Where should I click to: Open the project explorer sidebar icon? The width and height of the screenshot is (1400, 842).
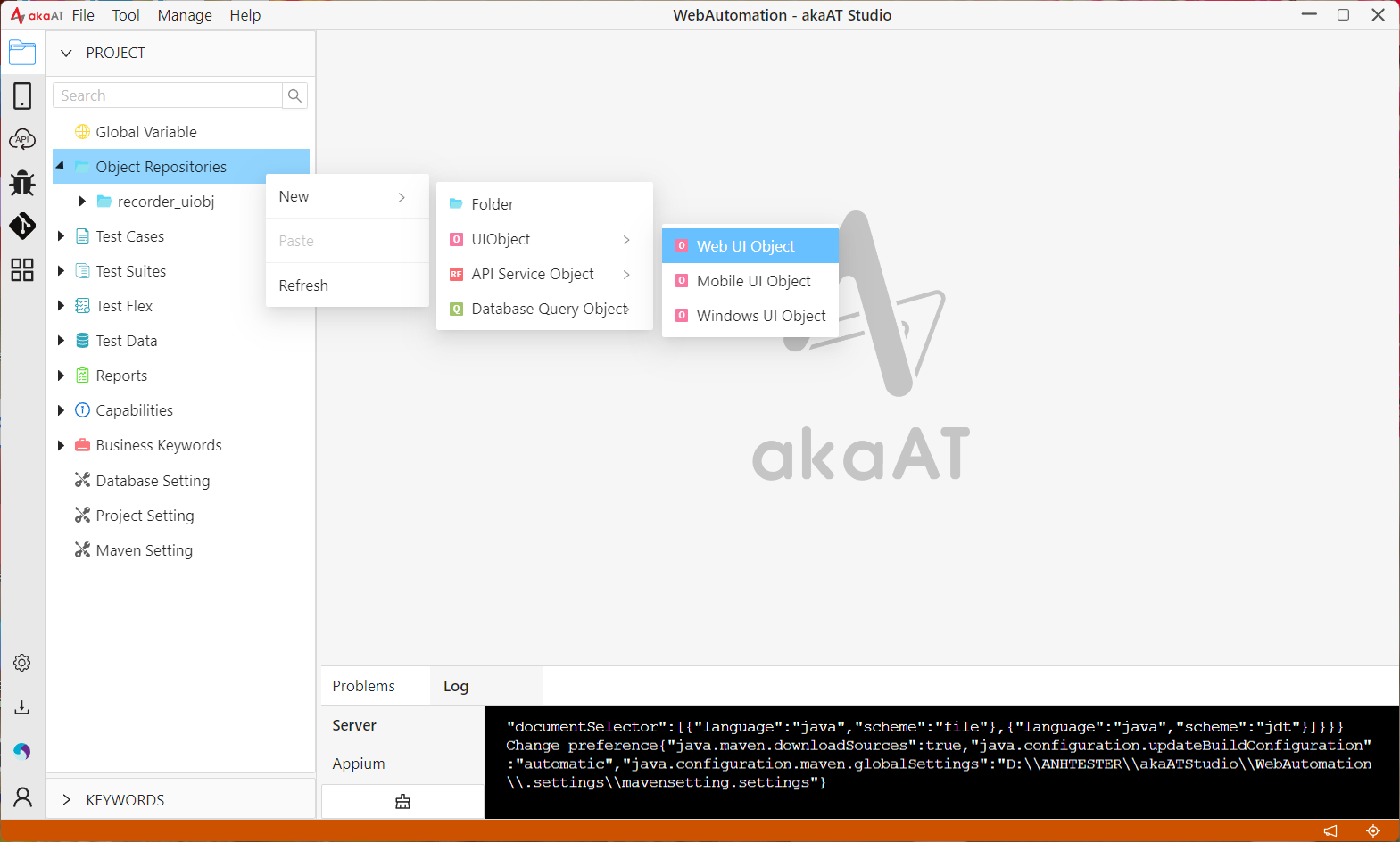22,53
